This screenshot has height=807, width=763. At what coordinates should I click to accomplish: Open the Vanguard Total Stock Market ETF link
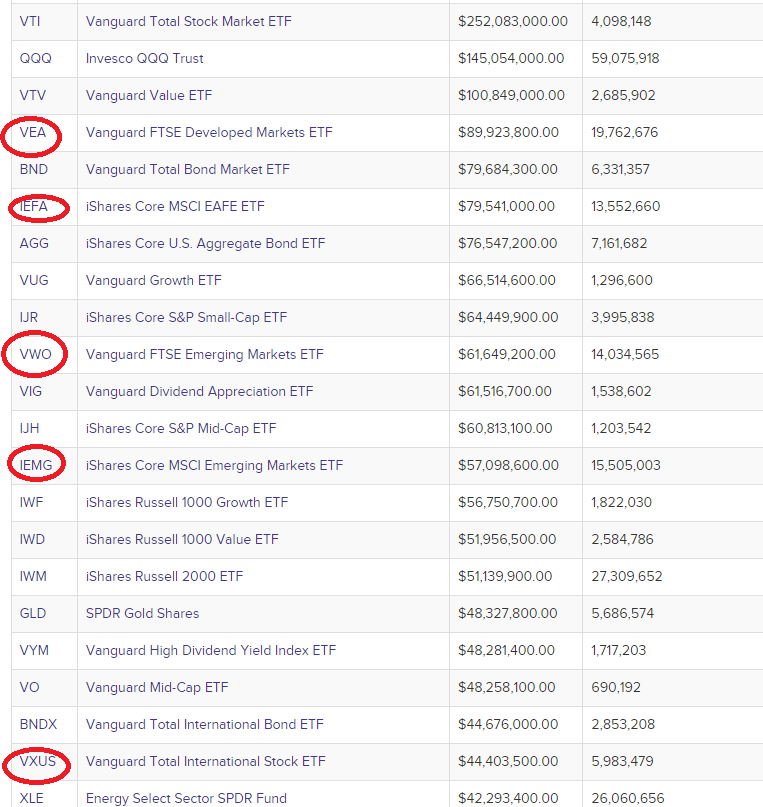(x=188, y=22)
